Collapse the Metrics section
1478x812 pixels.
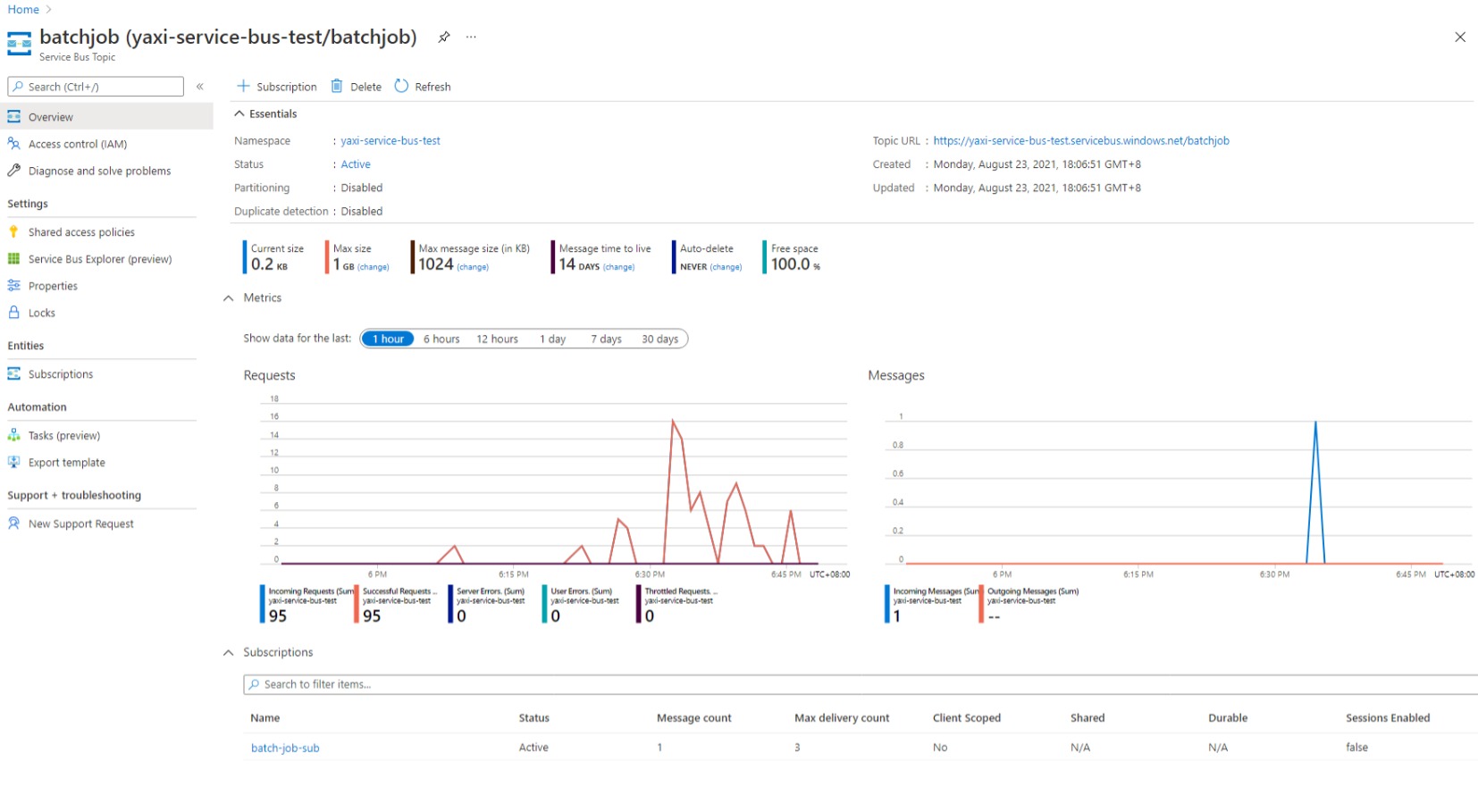229,298
